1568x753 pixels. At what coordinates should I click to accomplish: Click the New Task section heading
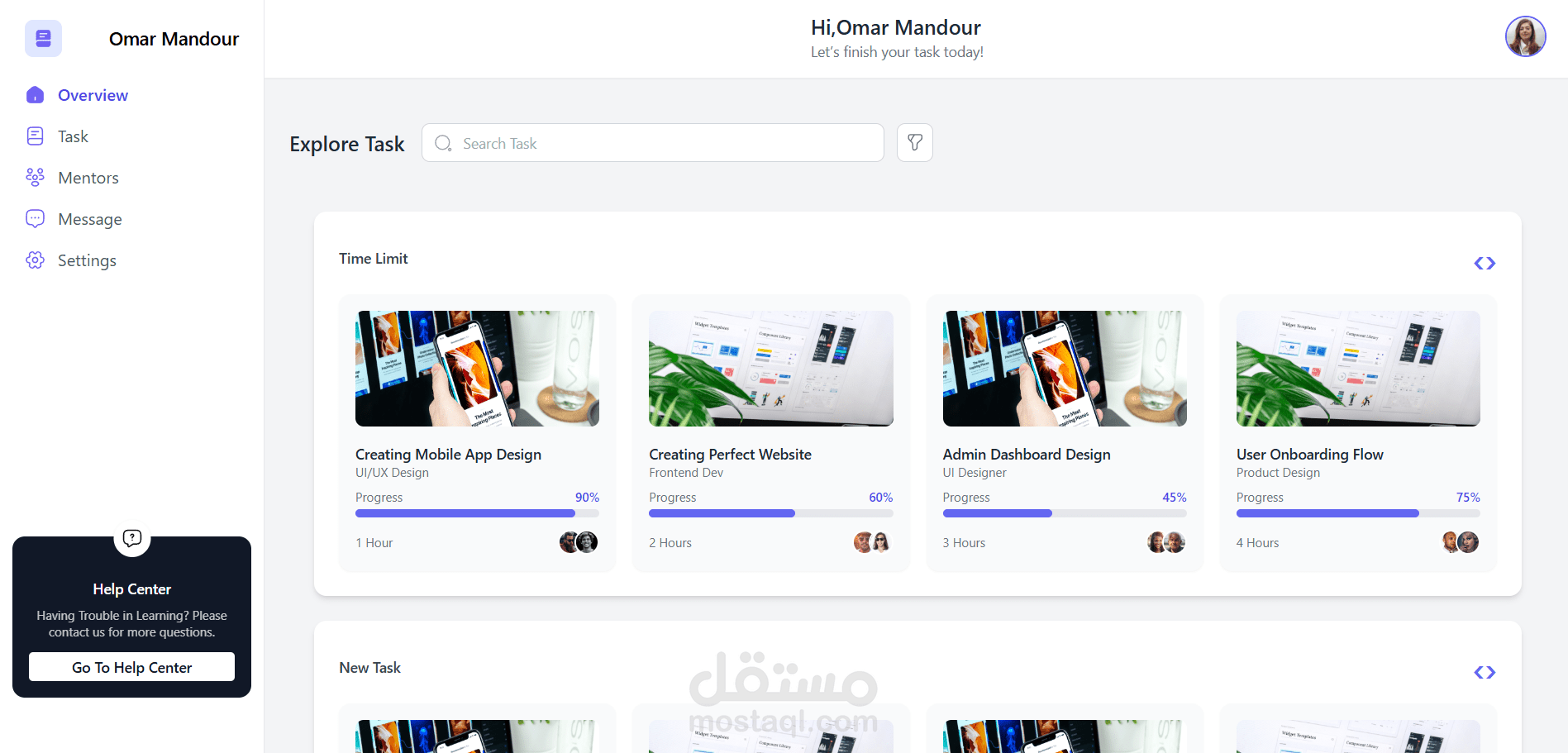click(x=369, y=668)
